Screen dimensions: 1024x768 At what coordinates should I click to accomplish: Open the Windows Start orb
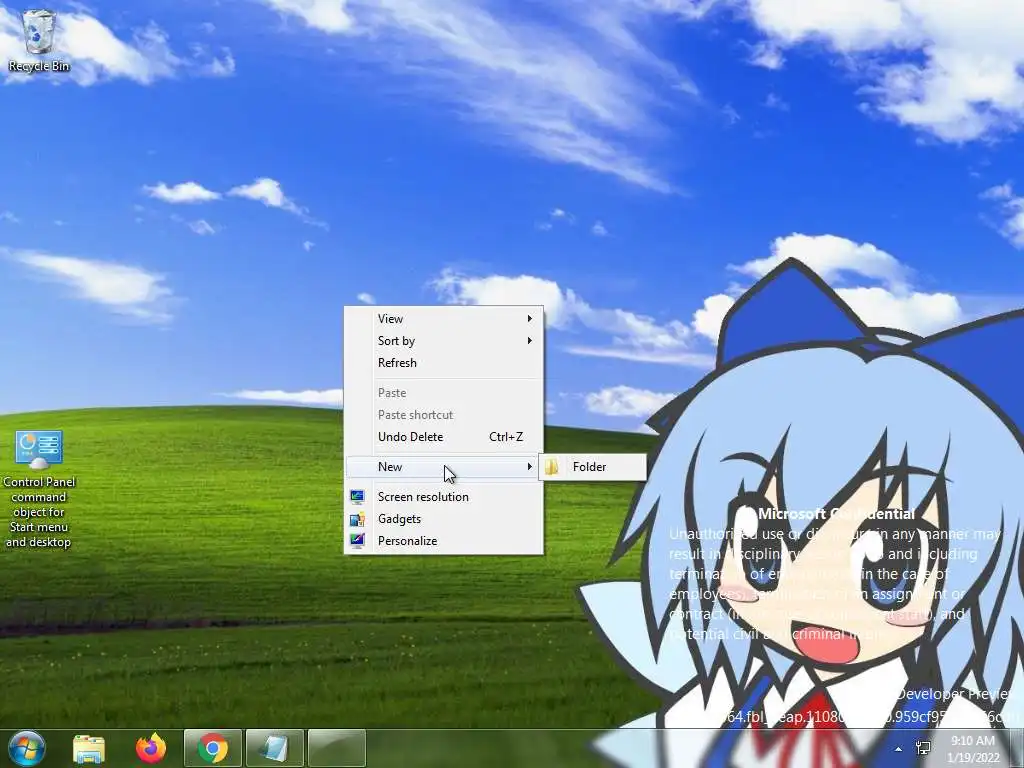click(27, 748)
